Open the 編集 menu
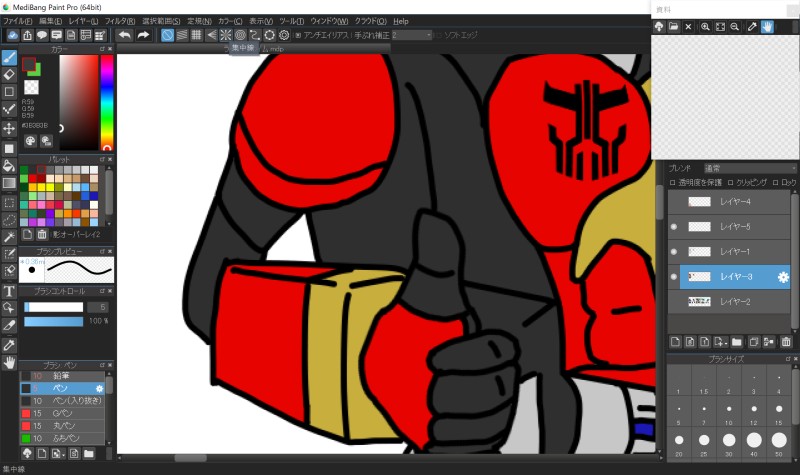 51,21
